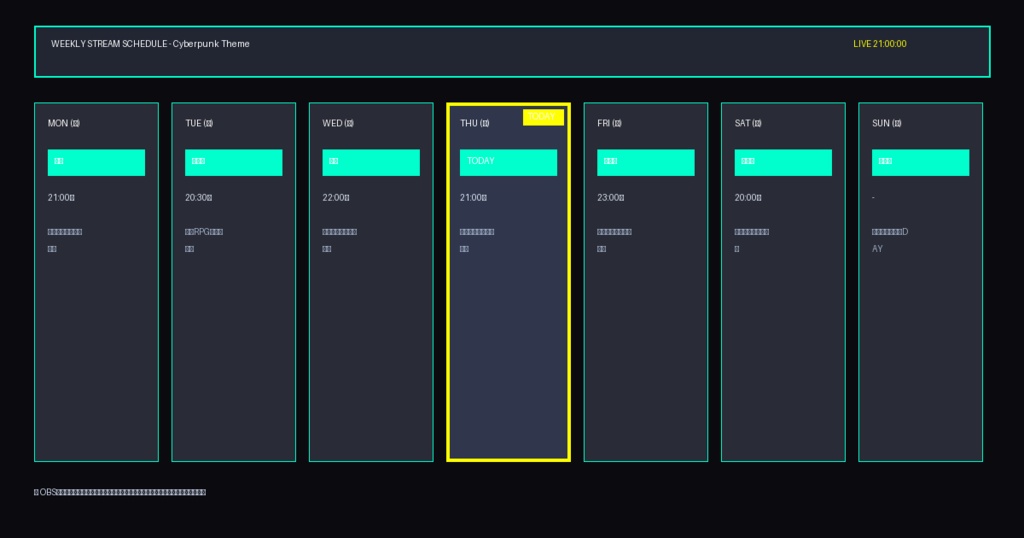Screen dimensions: 1024x538
Task: Select the WED day label
Action: (338, 123)
